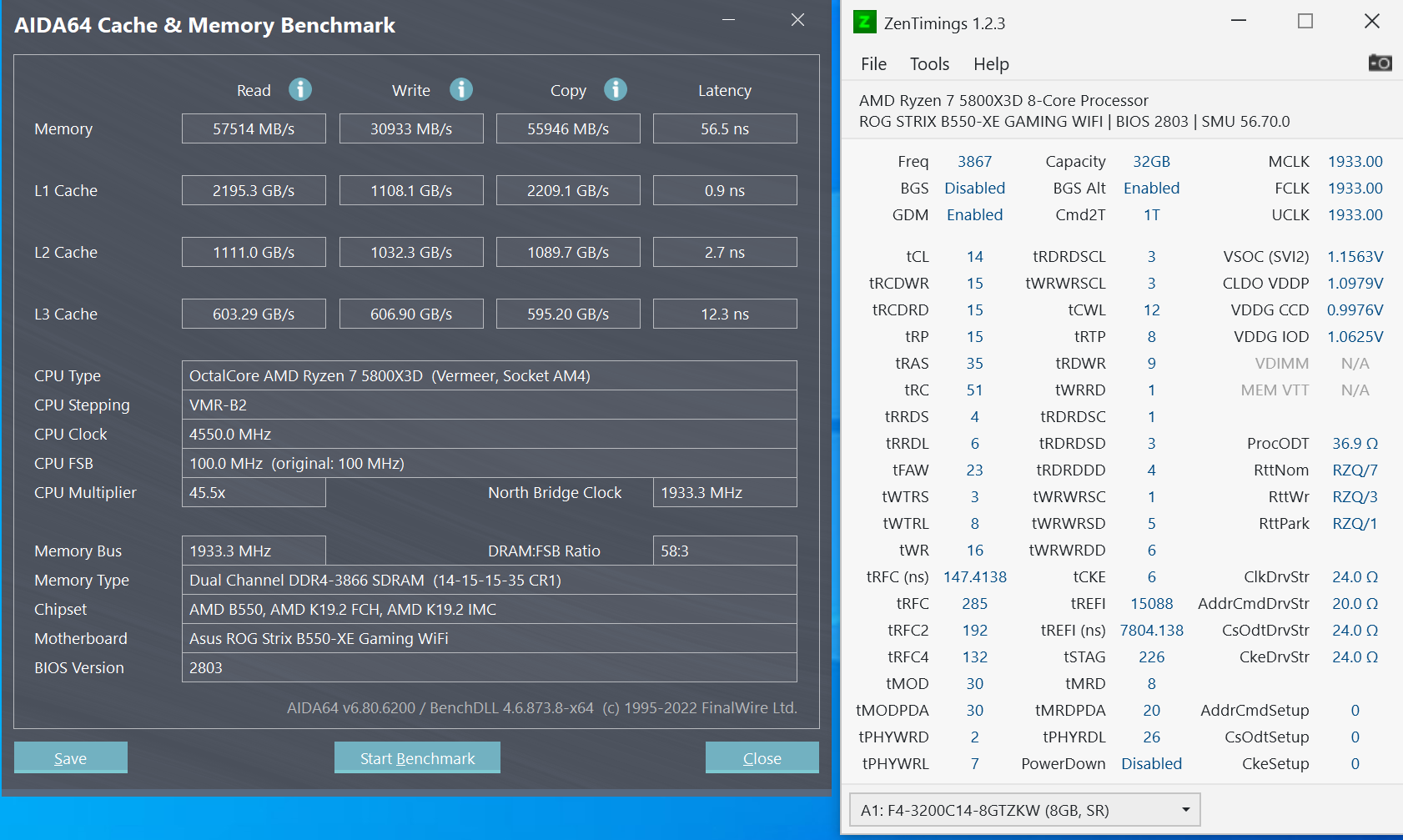Click the VSOC (SVI2) value 1.1563V
Image resolution: width=1403 pixels, height=840 pixels.
[x=1355, y=256]
